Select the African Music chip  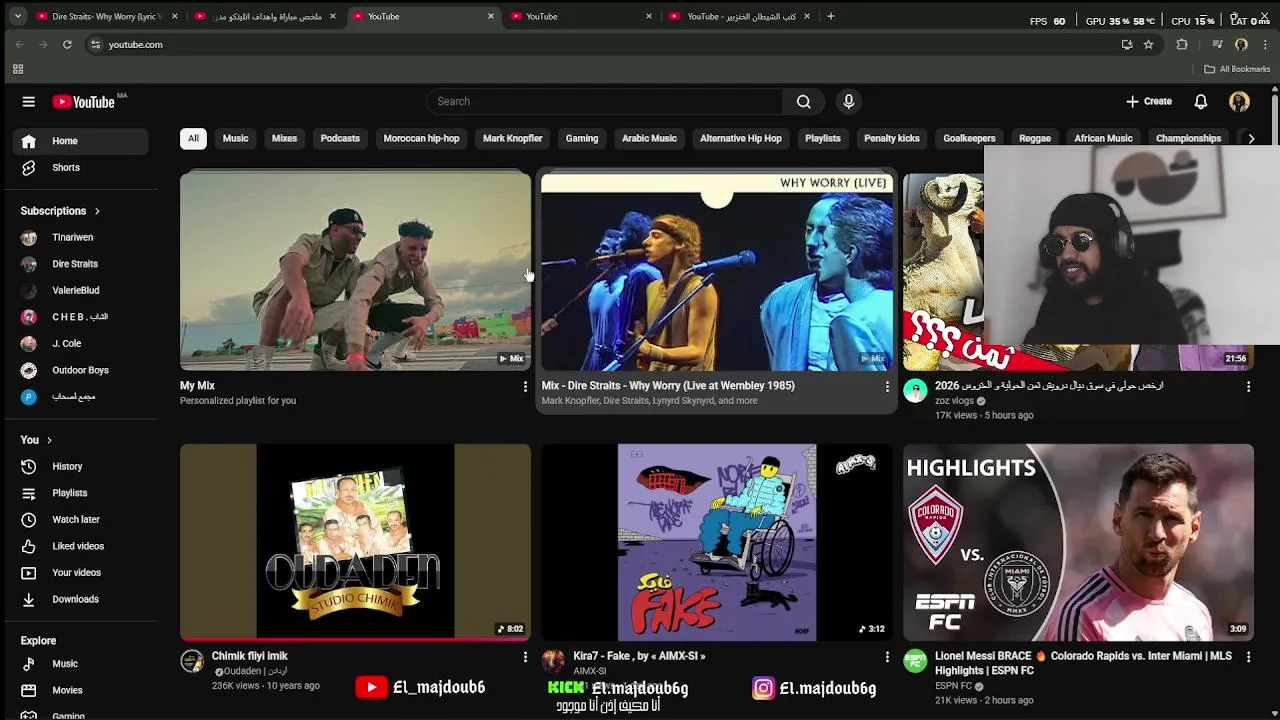[x=1103, y=138]
